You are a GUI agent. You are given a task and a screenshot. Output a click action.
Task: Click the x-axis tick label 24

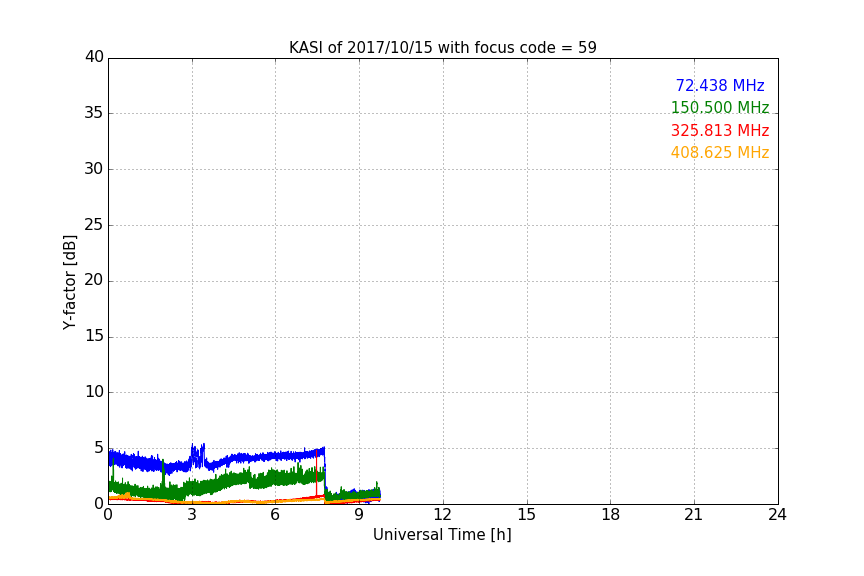[x=777, y=515]
